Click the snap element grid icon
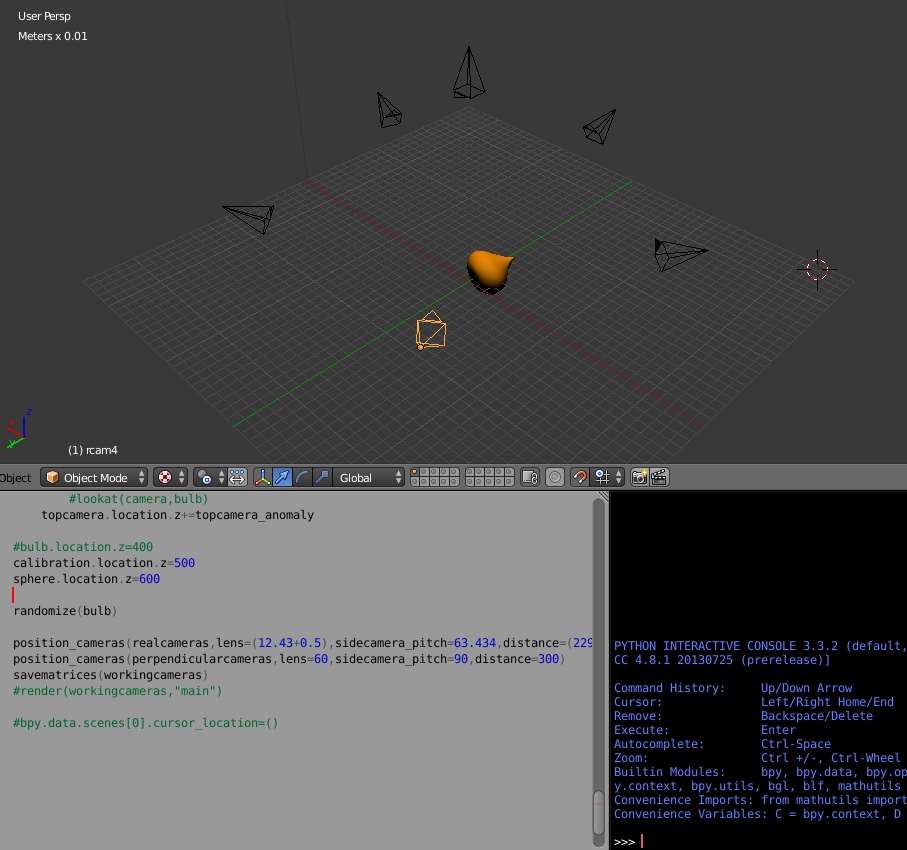 (x=603, y=477)
